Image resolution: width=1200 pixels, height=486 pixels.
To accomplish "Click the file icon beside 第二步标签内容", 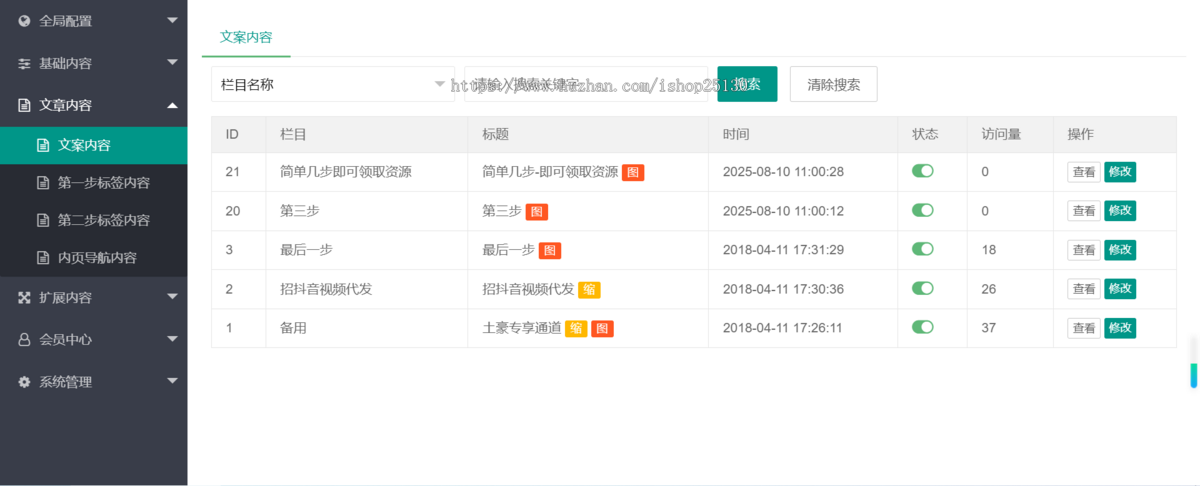I will 43,220.
